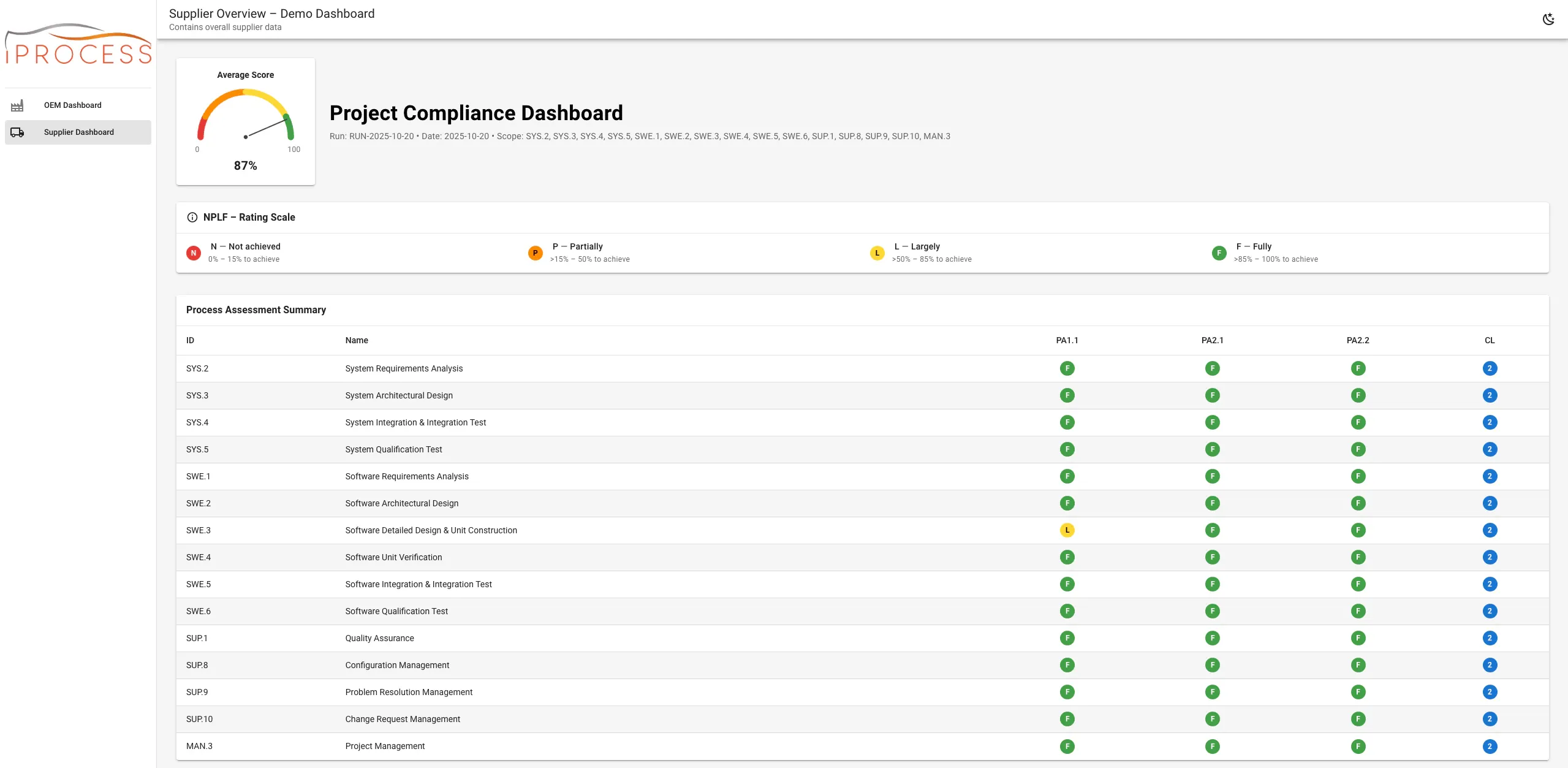
Task: Click PA2.1 column header
Action: pos(1213,340)
